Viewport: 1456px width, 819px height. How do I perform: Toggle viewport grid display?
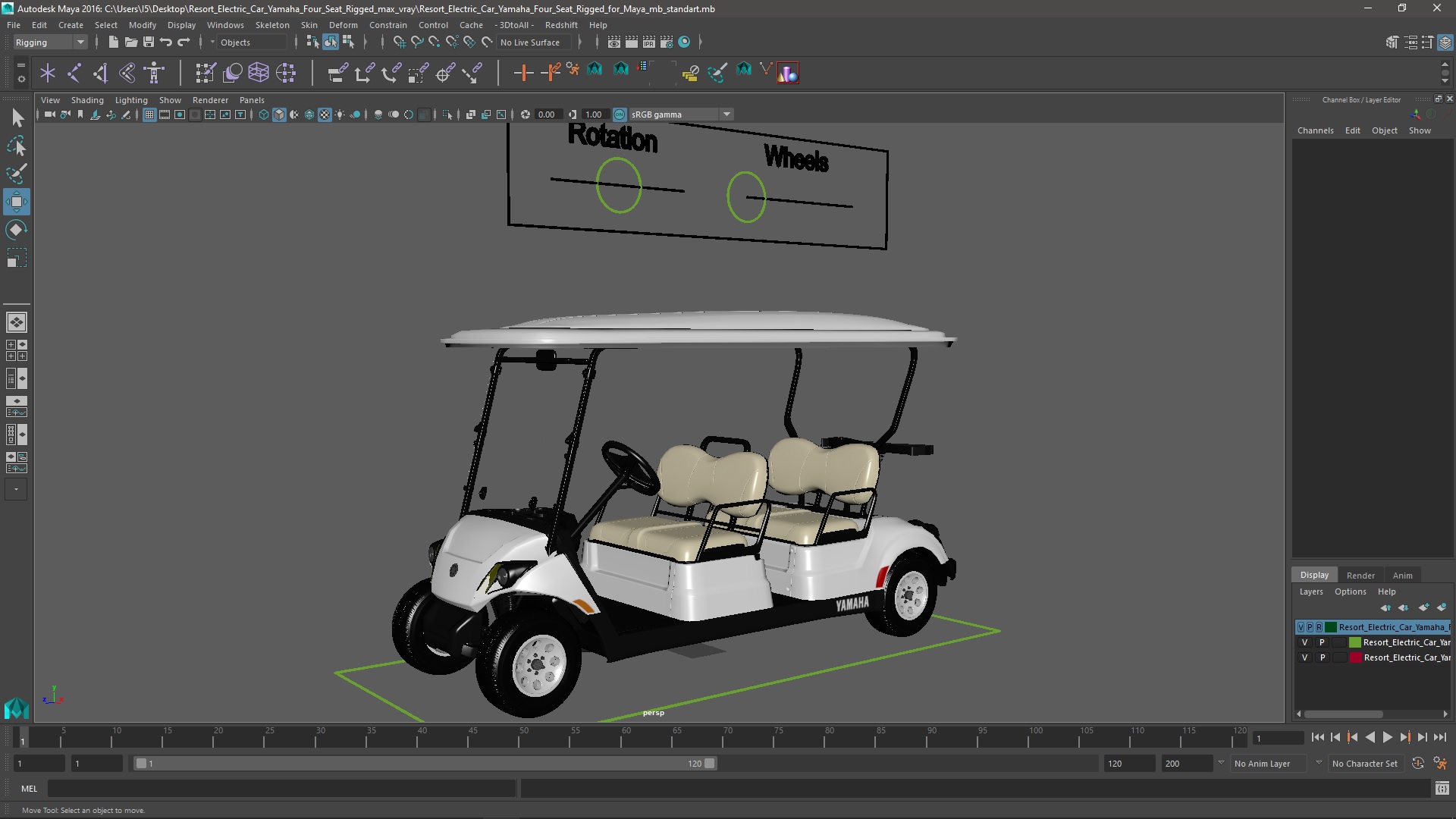tap(149, 115)
